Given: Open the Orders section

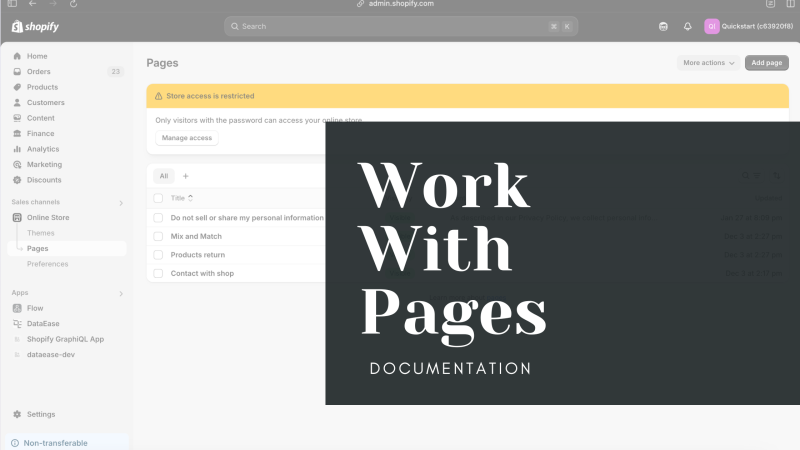Looking at the screenshot, I should click(38, 71).
